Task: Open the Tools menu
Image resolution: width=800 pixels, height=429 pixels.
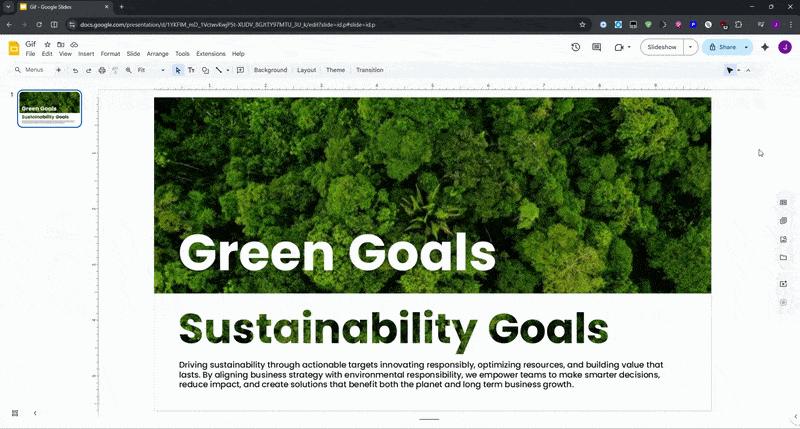Action: tap(182, 54)
